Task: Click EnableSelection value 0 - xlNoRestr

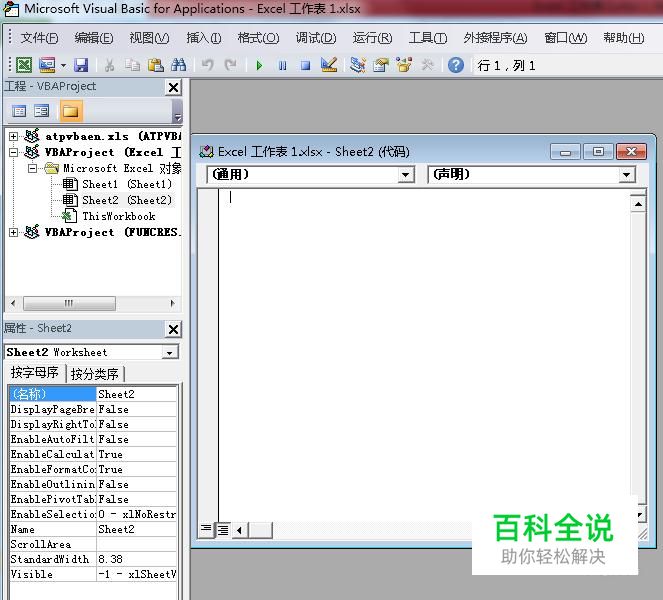Action: pos(137,514)
